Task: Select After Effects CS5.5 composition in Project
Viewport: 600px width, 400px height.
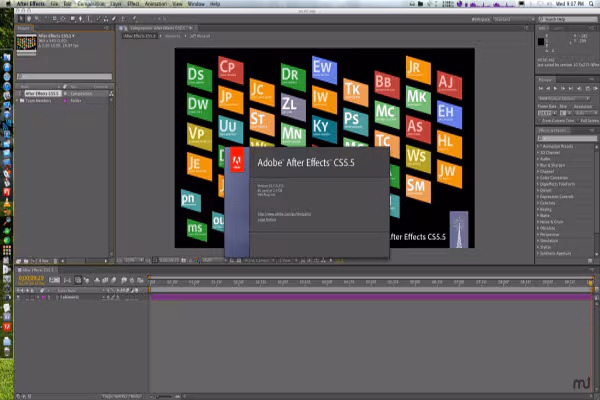Action: tap(42, 93)
